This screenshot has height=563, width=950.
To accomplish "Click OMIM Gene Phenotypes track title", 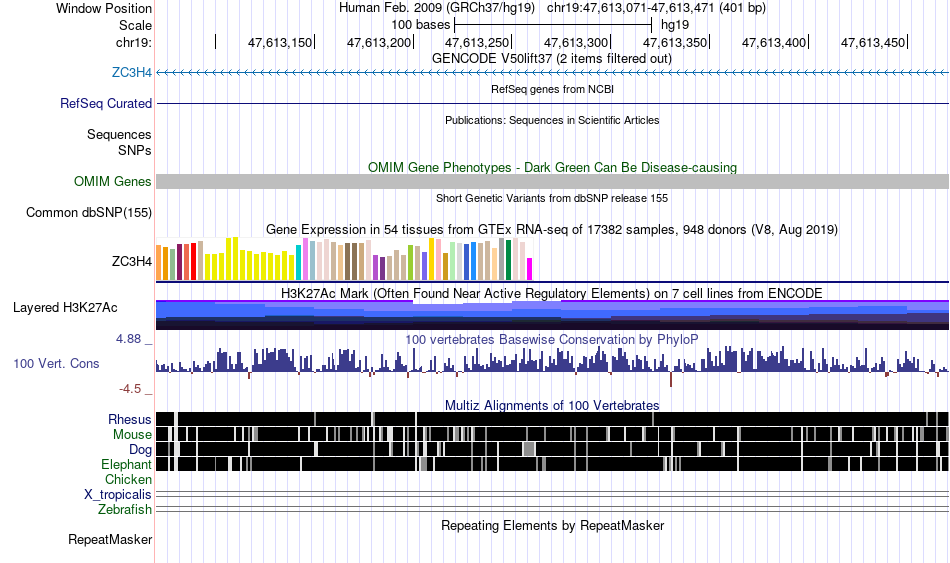I will click(x=552, y=168).
